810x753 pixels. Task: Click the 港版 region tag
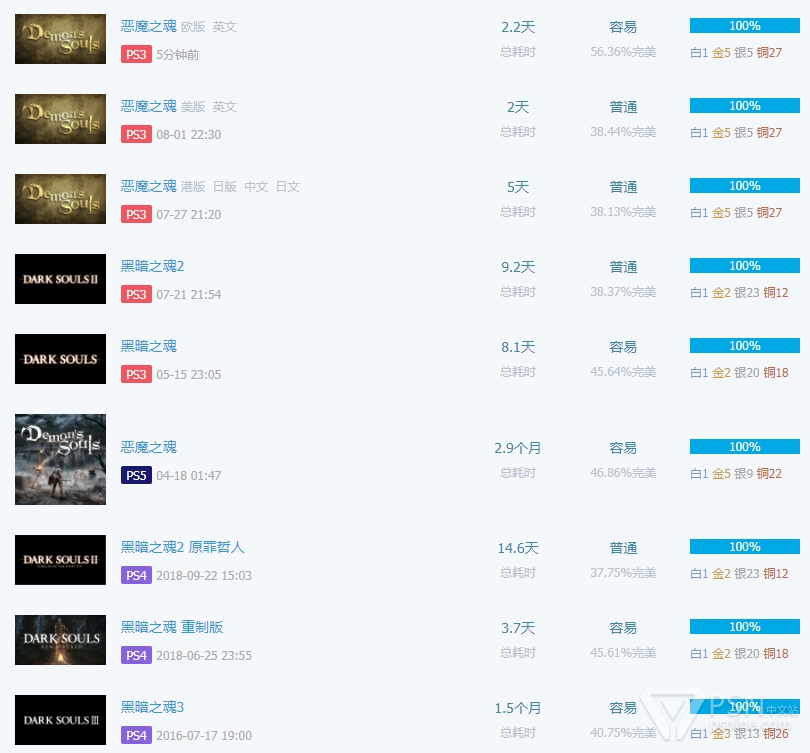193,187
